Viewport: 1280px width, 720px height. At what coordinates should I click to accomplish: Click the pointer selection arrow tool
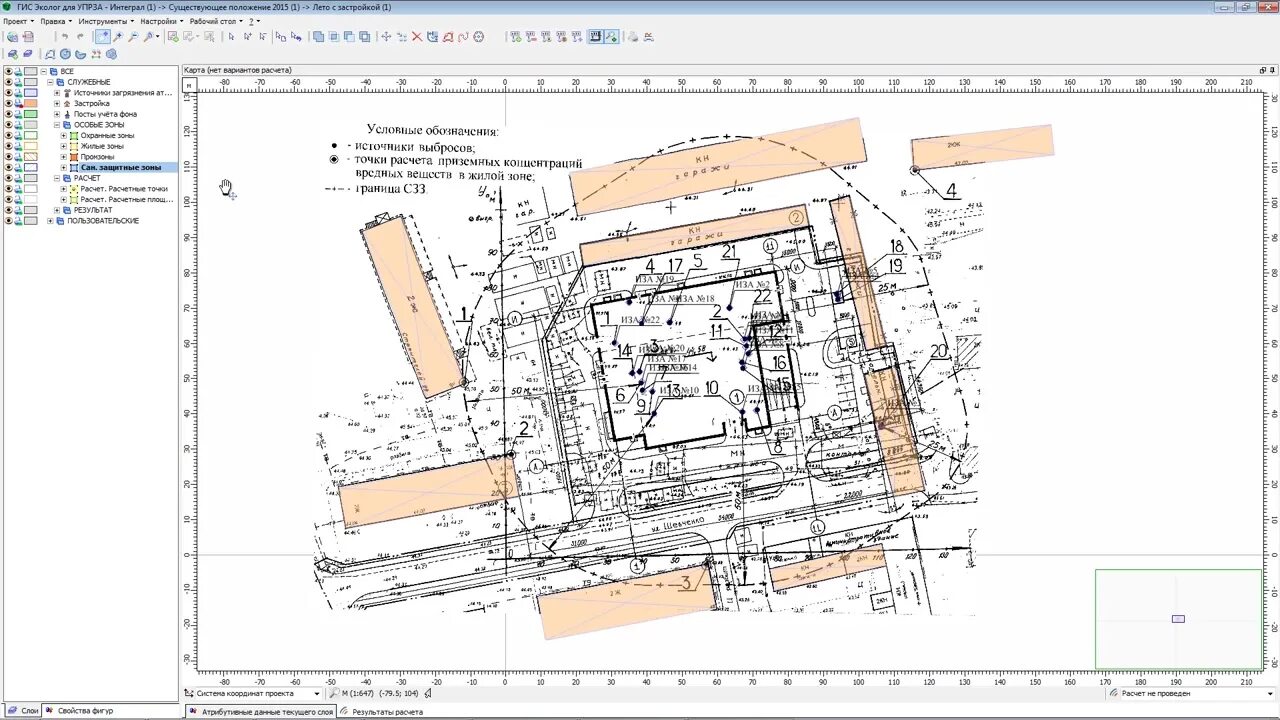[231, 36]
